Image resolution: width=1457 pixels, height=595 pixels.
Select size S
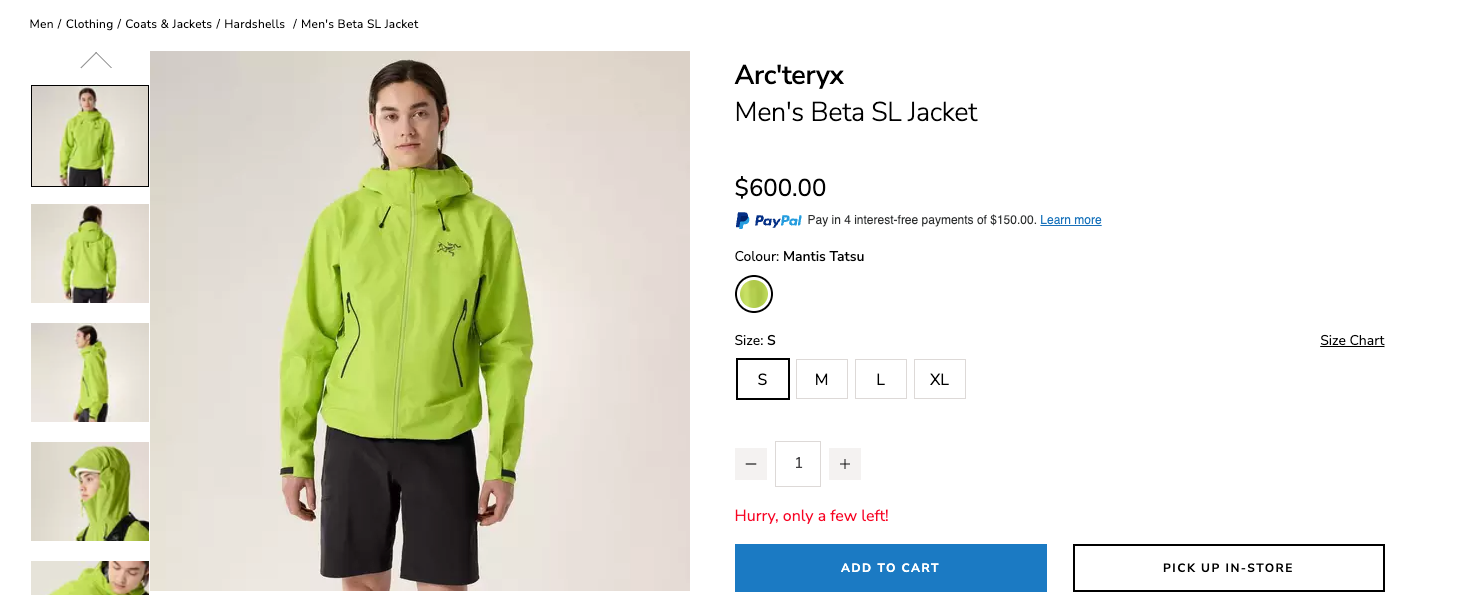[763, 379]
